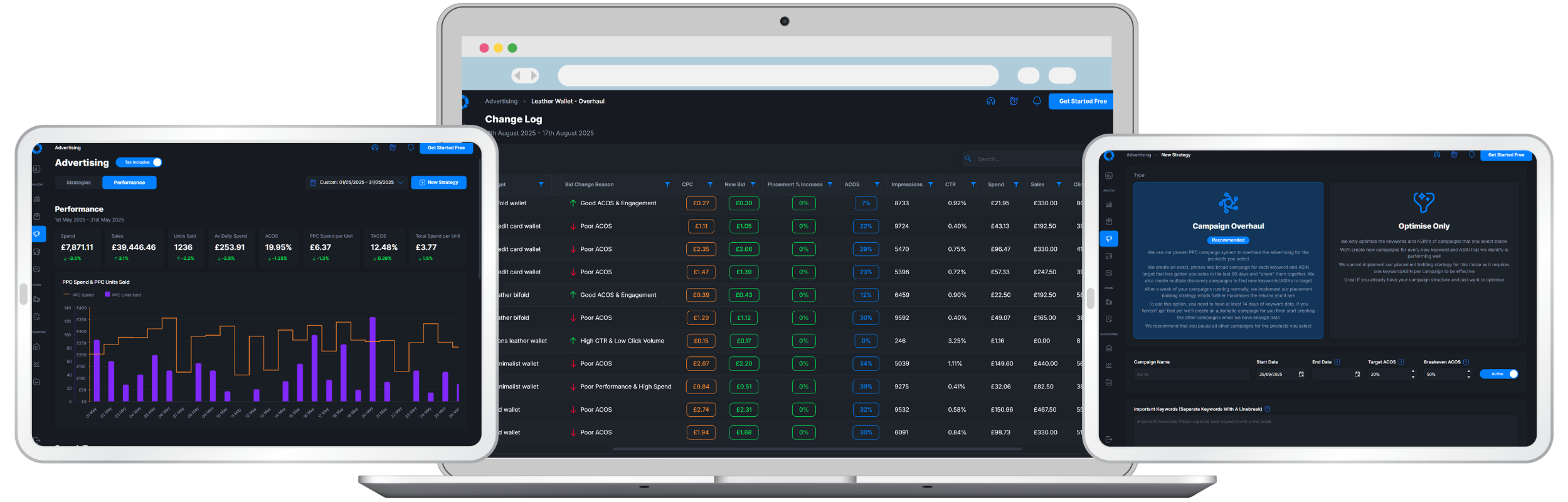Toggle the Active campaign switch
1568x502 pixels.
tap(1499, 374)
